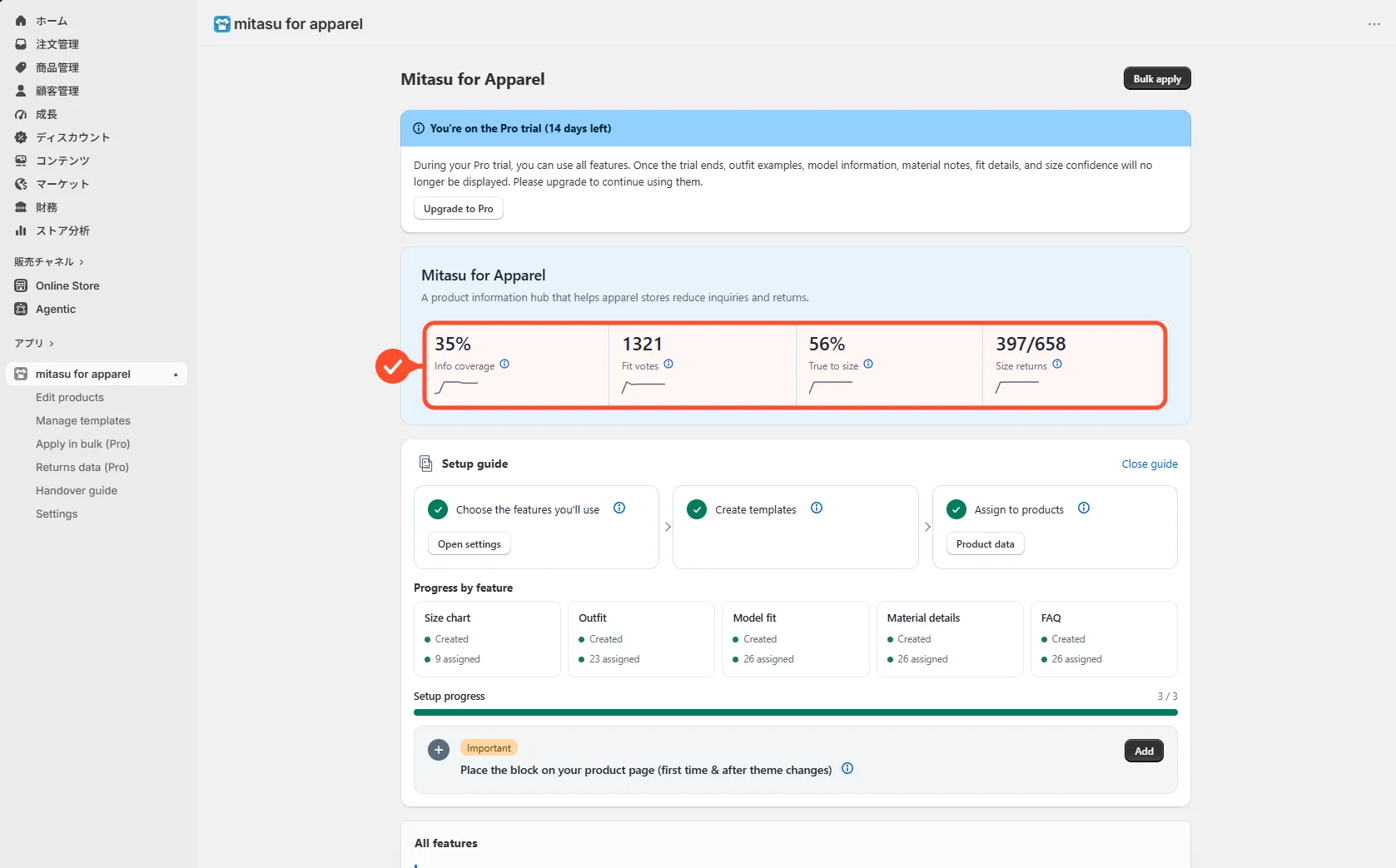This screenshot has width=1396, height=868.
Task: Click the mitasu logo in the header
Action: (222, 24)
